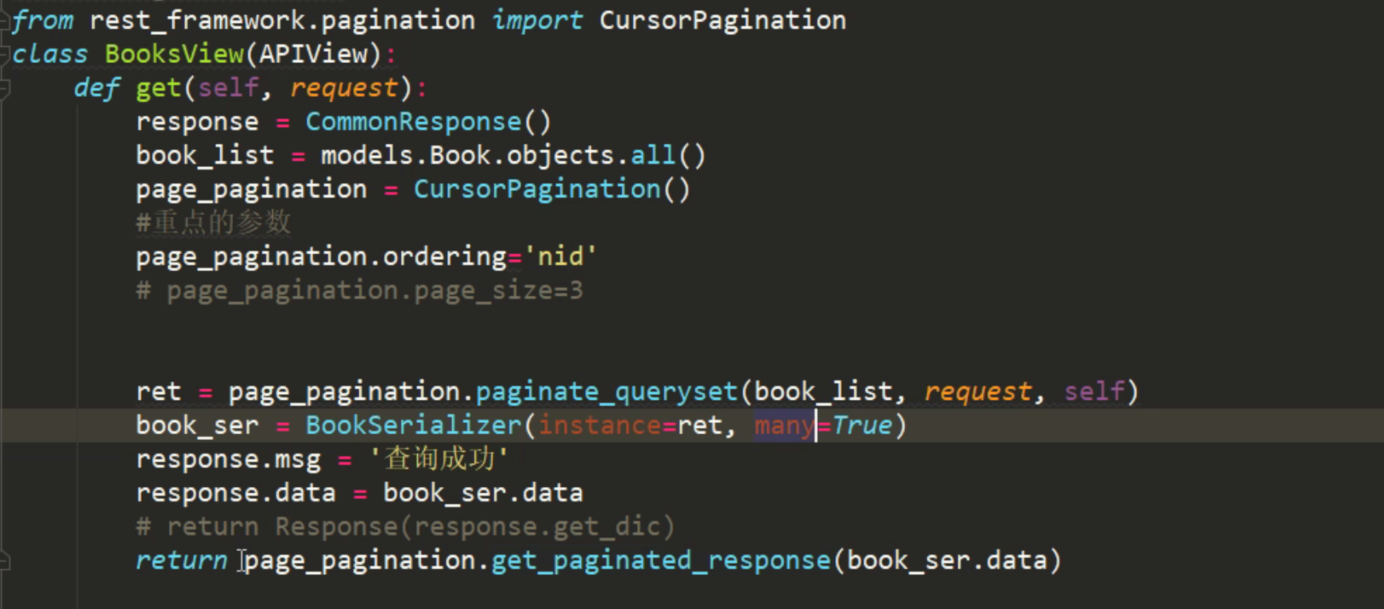
Task: Click models.Book.objects.all() expression
Action: [512, 156]
